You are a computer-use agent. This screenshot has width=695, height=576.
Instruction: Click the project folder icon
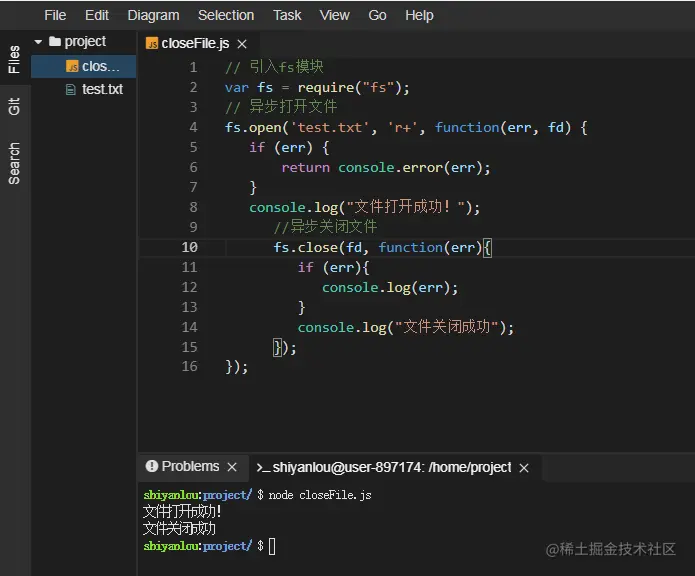(x=55, y=41)
